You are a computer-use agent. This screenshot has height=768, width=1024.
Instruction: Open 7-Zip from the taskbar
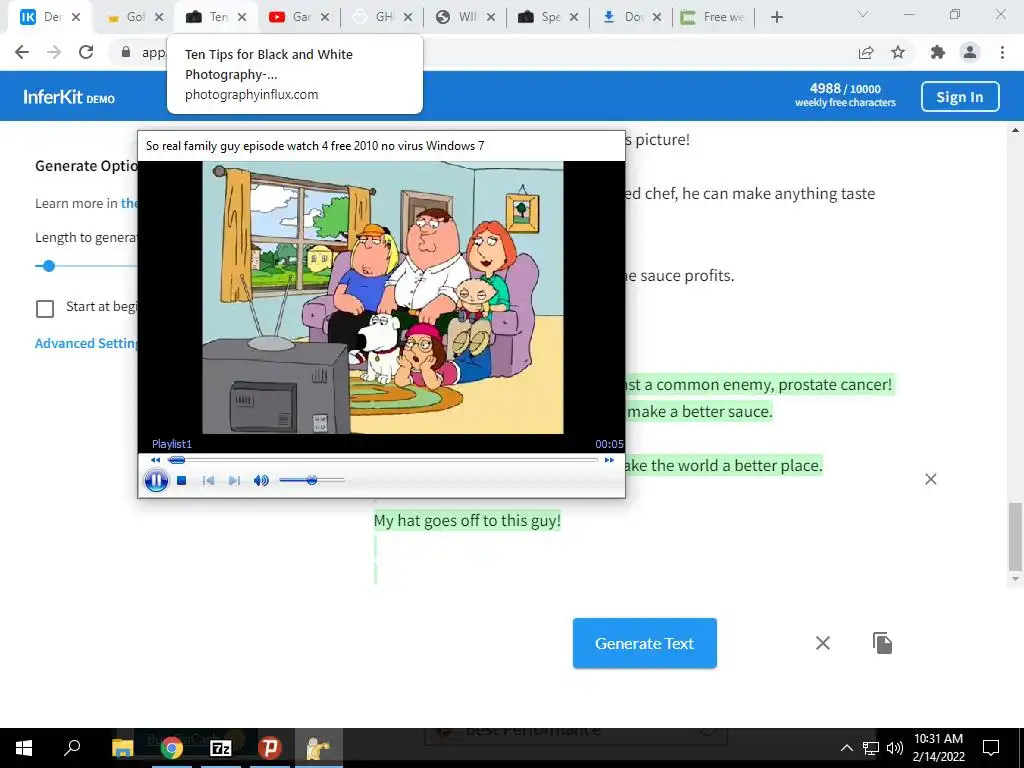221,748
